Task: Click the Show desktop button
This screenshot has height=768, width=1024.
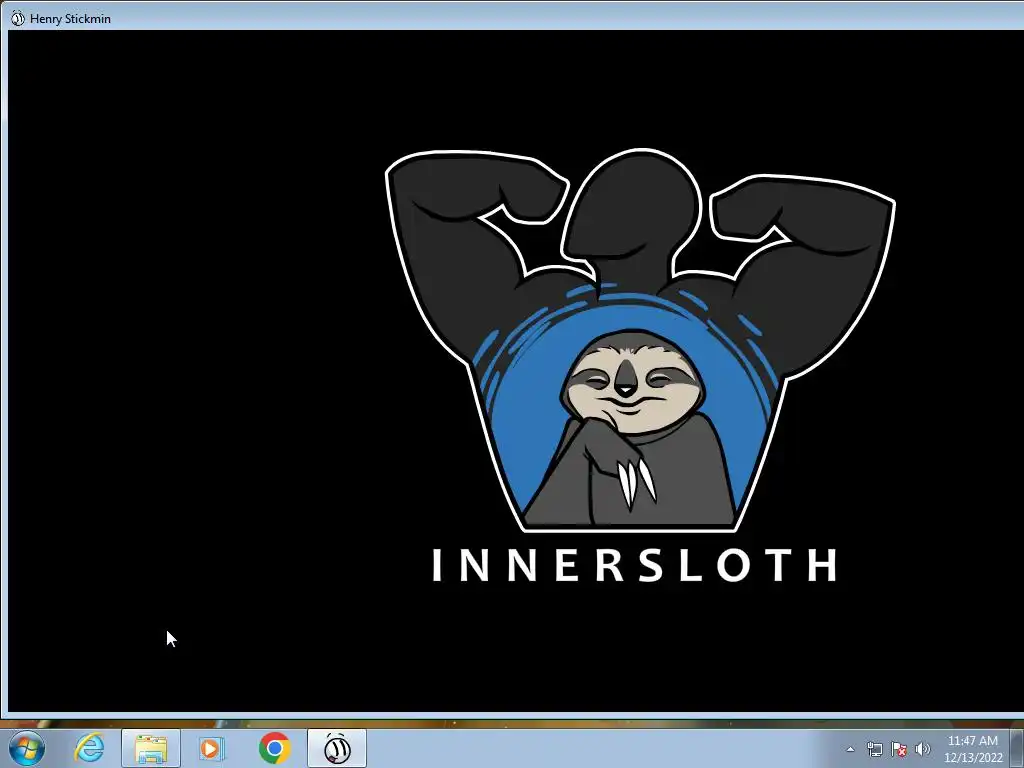Action: click(1017, 749)
